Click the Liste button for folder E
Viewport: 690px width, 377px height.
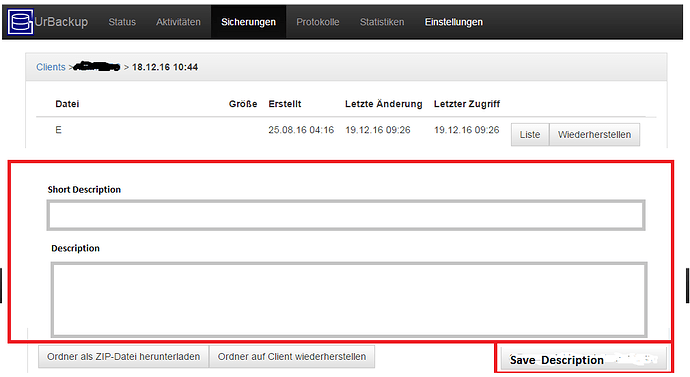[530, 135]
